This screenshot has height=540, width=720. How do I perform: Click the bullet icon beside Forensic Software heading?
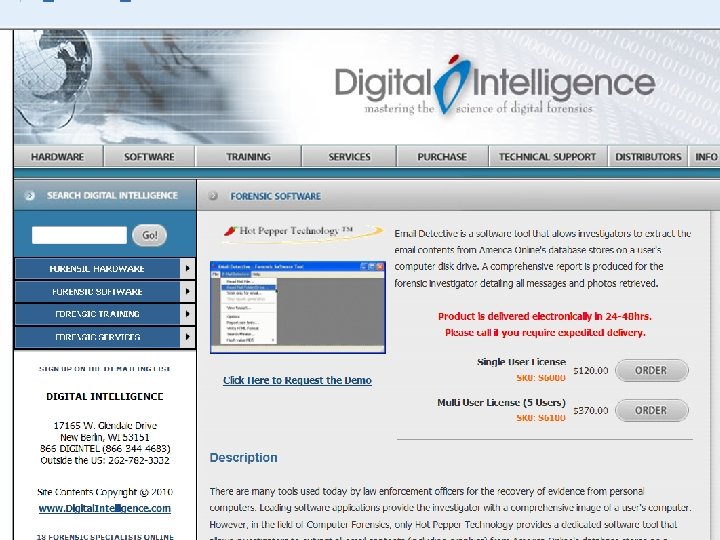[213, 196]
